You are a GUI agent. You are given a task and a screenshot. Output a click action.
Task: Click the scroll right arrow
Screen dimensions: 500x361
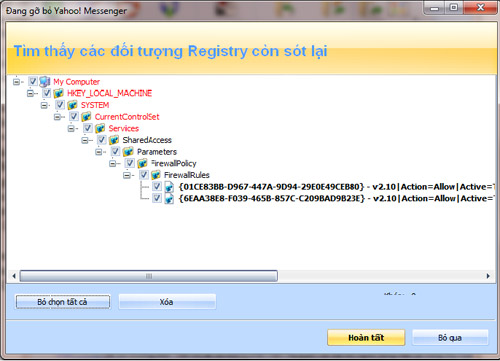(x=488, y=276)
